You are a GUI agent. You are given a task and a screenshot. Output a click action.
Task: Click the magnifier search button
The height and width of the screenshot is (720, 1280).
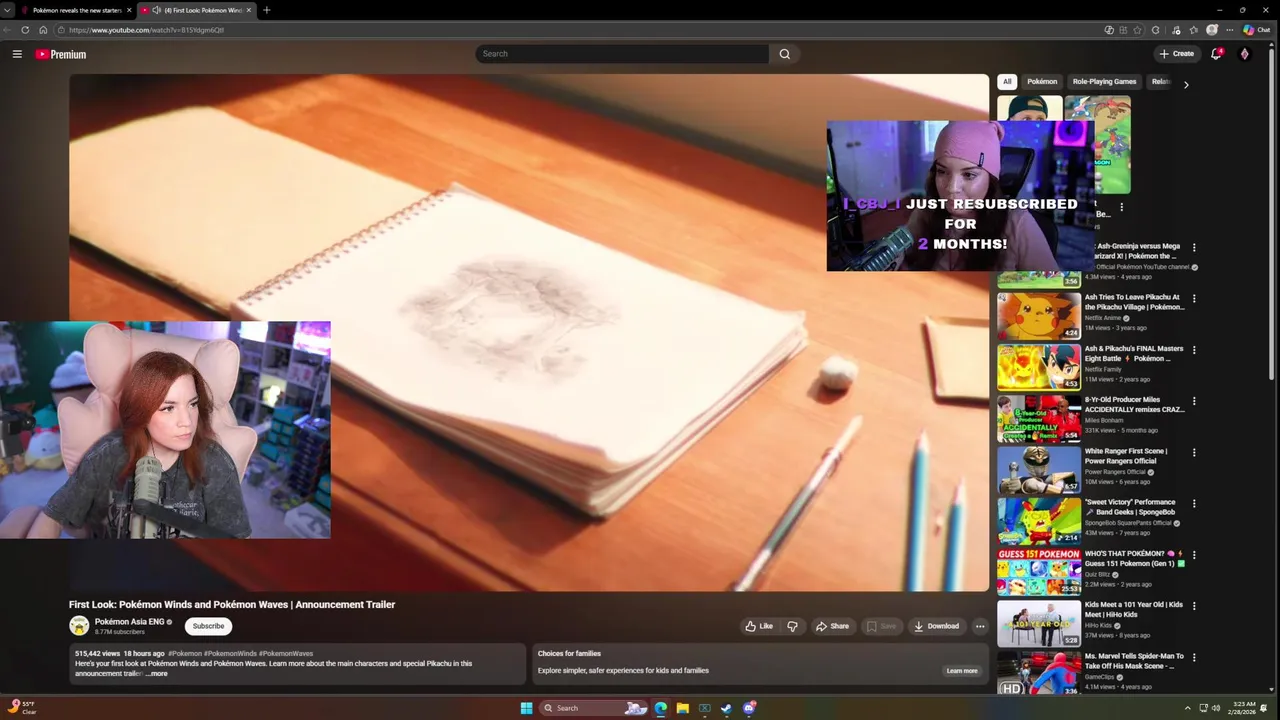click(785, 54)
